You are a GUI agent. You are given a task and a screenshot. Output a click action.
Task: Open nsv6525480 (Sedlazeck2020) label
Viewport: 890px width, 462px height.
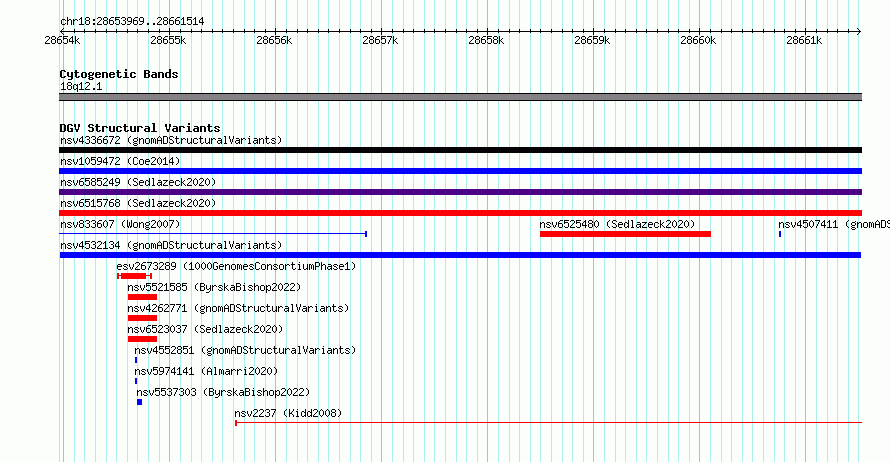(x=617, y=224)
